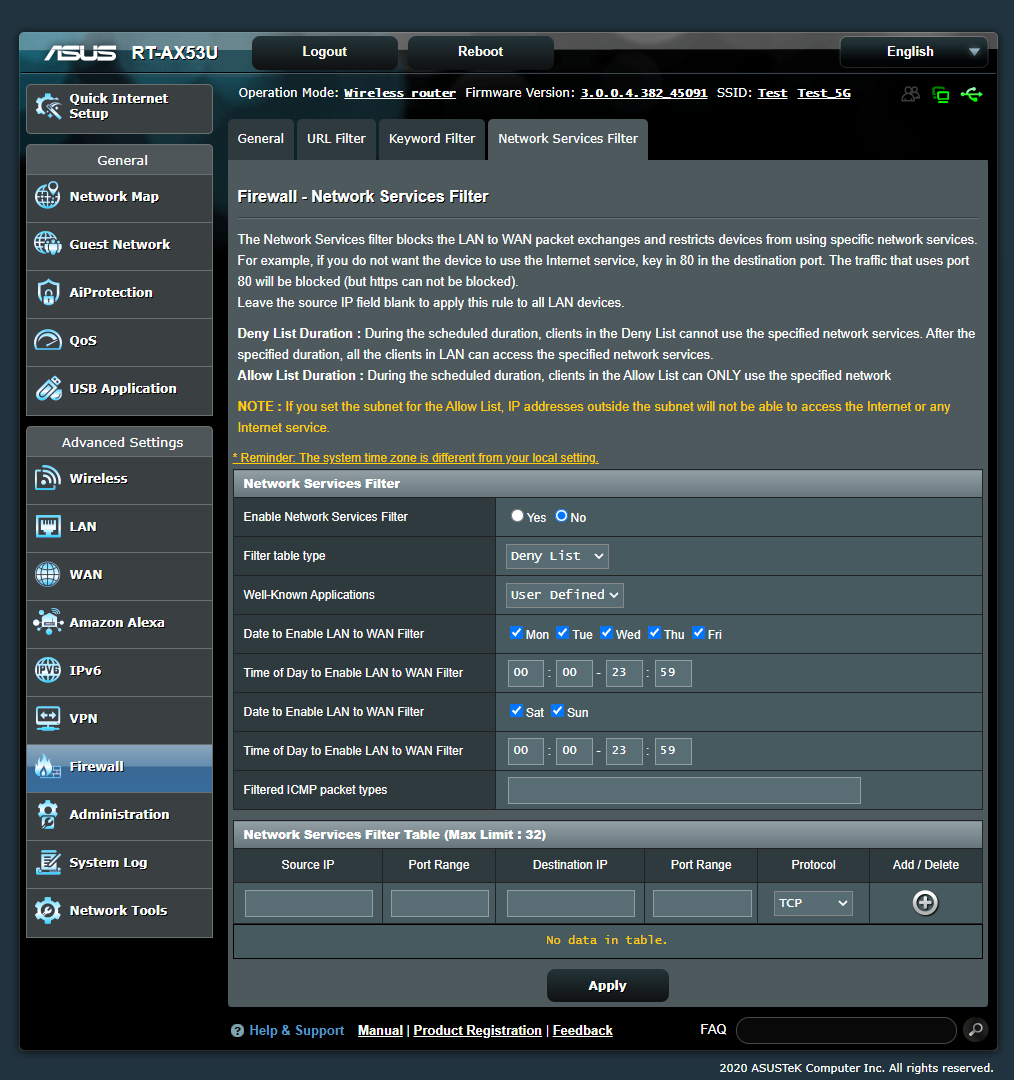Open the Manual link at bottom
This screenshot has height=1080, width=1014.
(x=379, y=1029)
